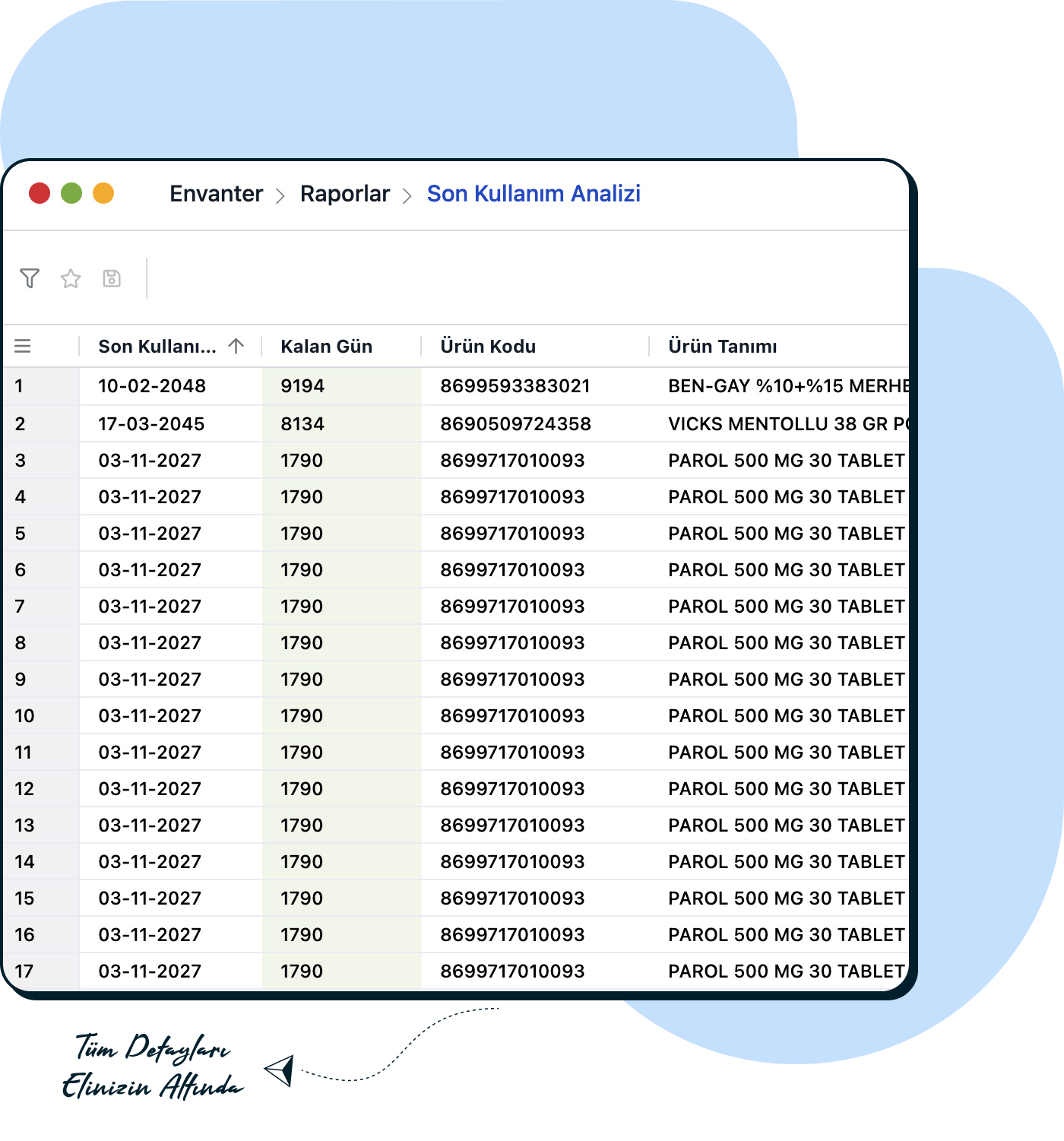The height and width of the screenshot is (1141, 1064).
Task: Click the red window dot
Action: (x=40, y=194)
